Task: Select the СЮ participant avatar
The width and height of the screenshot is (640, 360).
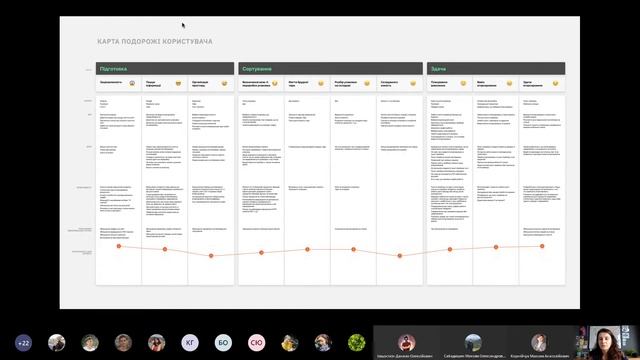Action: [x=256, y=343]
